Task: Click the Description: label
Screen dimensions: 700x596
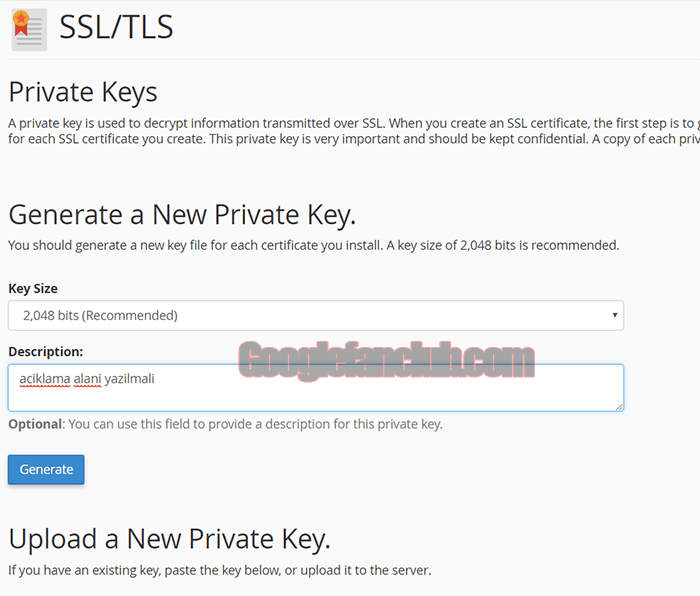Action: coord(46,352)
